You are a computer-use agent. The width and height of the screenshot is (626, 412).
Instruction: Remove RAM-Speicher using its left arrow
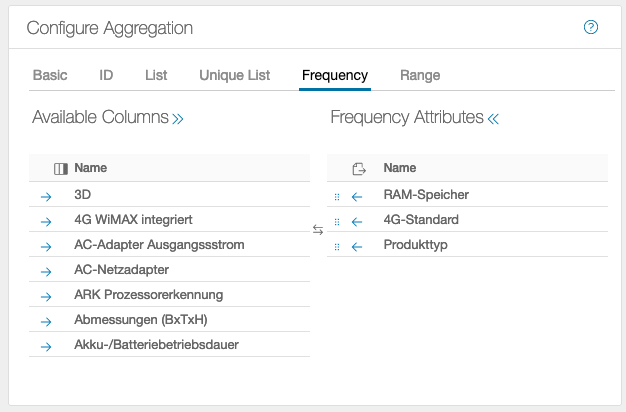[357, 196]
